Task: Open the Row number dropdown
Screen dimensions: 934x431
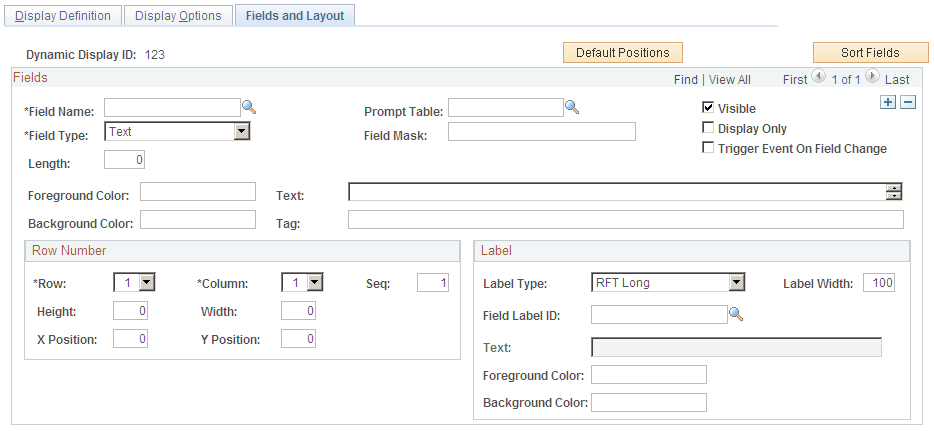Action: click(x=146, y=283)
